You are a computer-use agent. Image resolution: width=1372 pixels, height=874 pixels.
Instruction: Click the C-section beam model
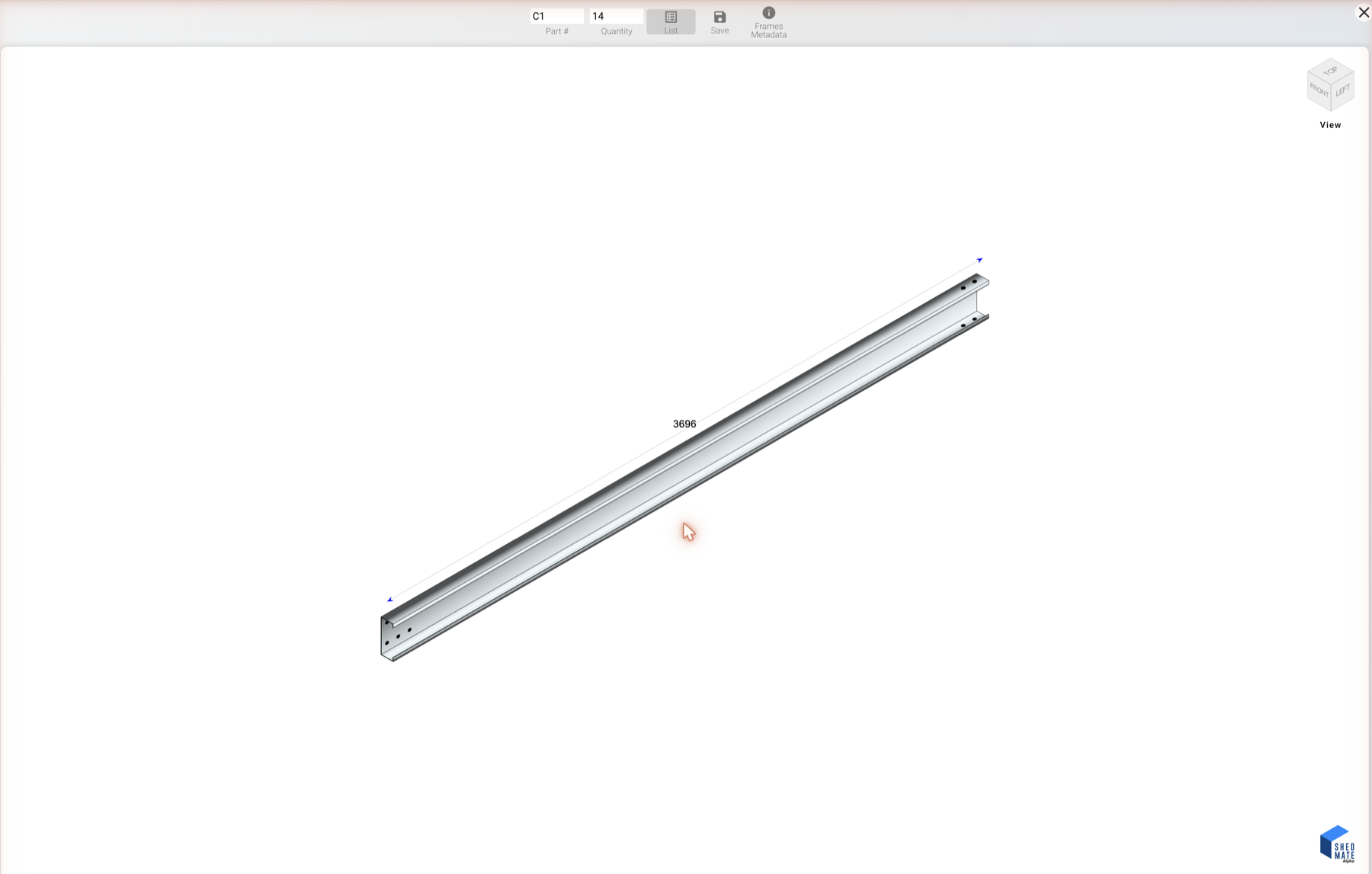click(684, 466)
